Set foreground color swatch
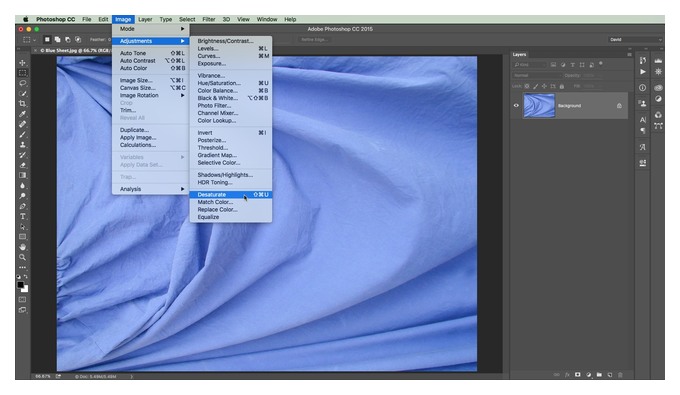This screenshot has width=680, height=395. tap(20, 285)
